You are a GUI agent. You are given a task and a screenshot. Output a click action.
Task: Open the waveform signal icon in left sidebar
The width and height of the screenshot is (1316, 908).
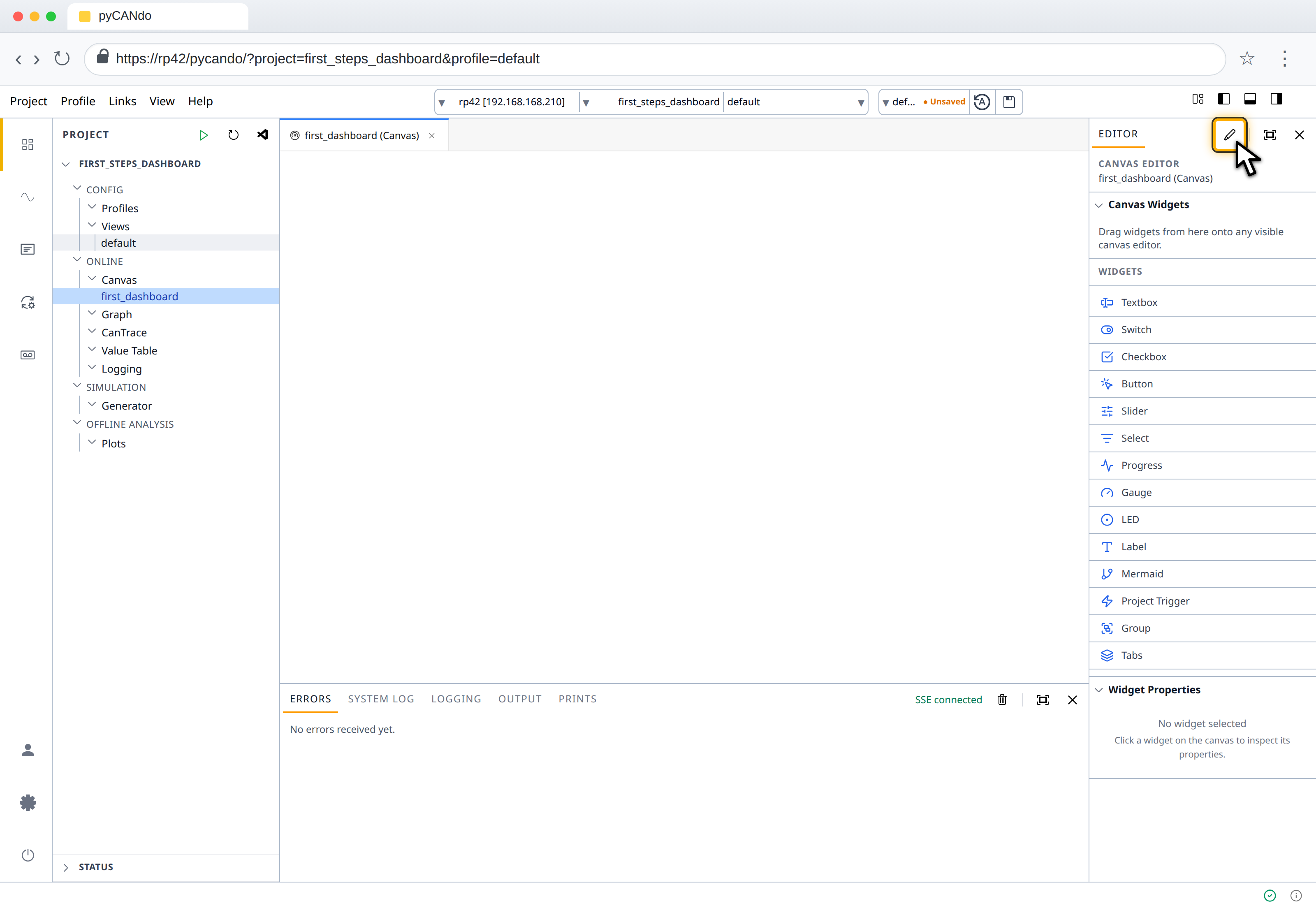27,197
